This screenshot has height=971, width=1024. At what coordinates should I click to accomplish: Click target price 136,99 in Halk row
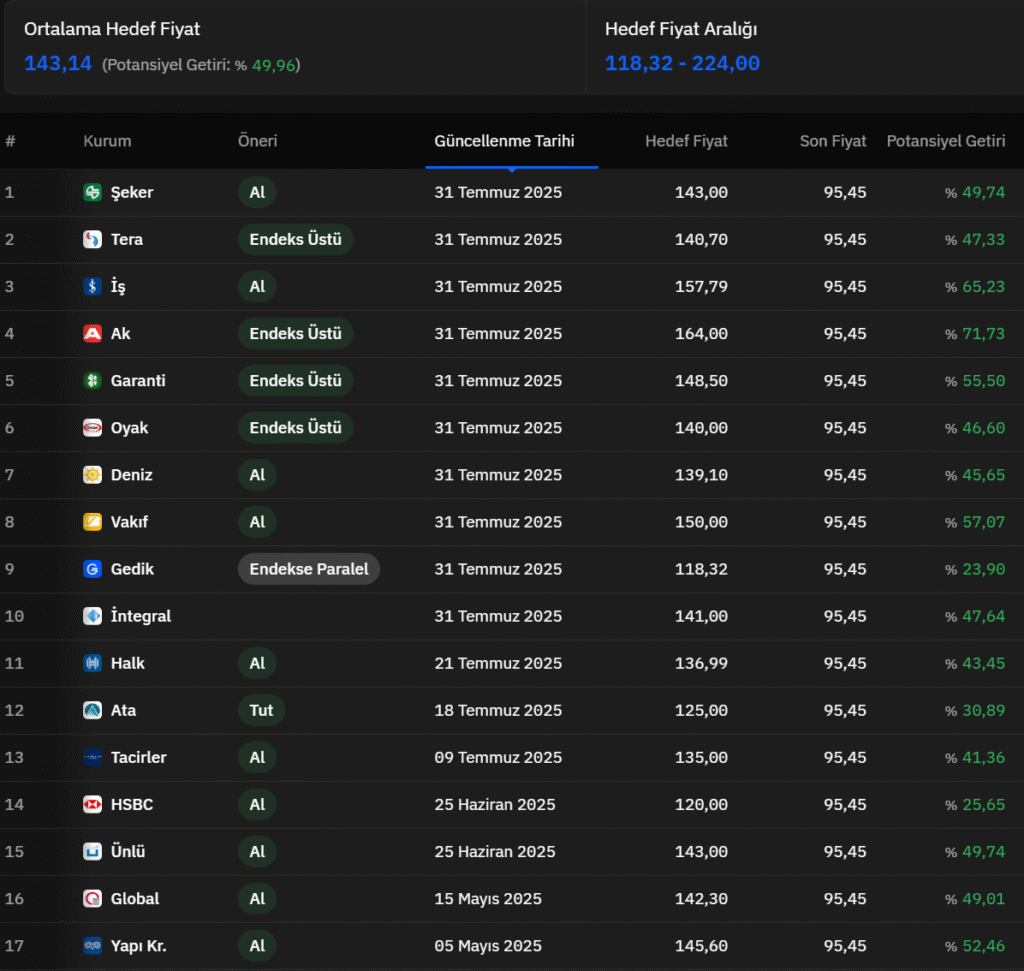click(701, 663)
